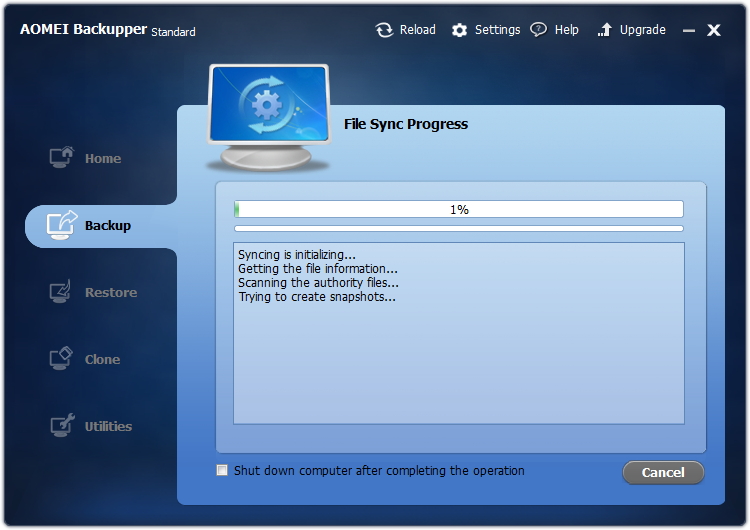Switch to the Restore tab label

(111, 292)
